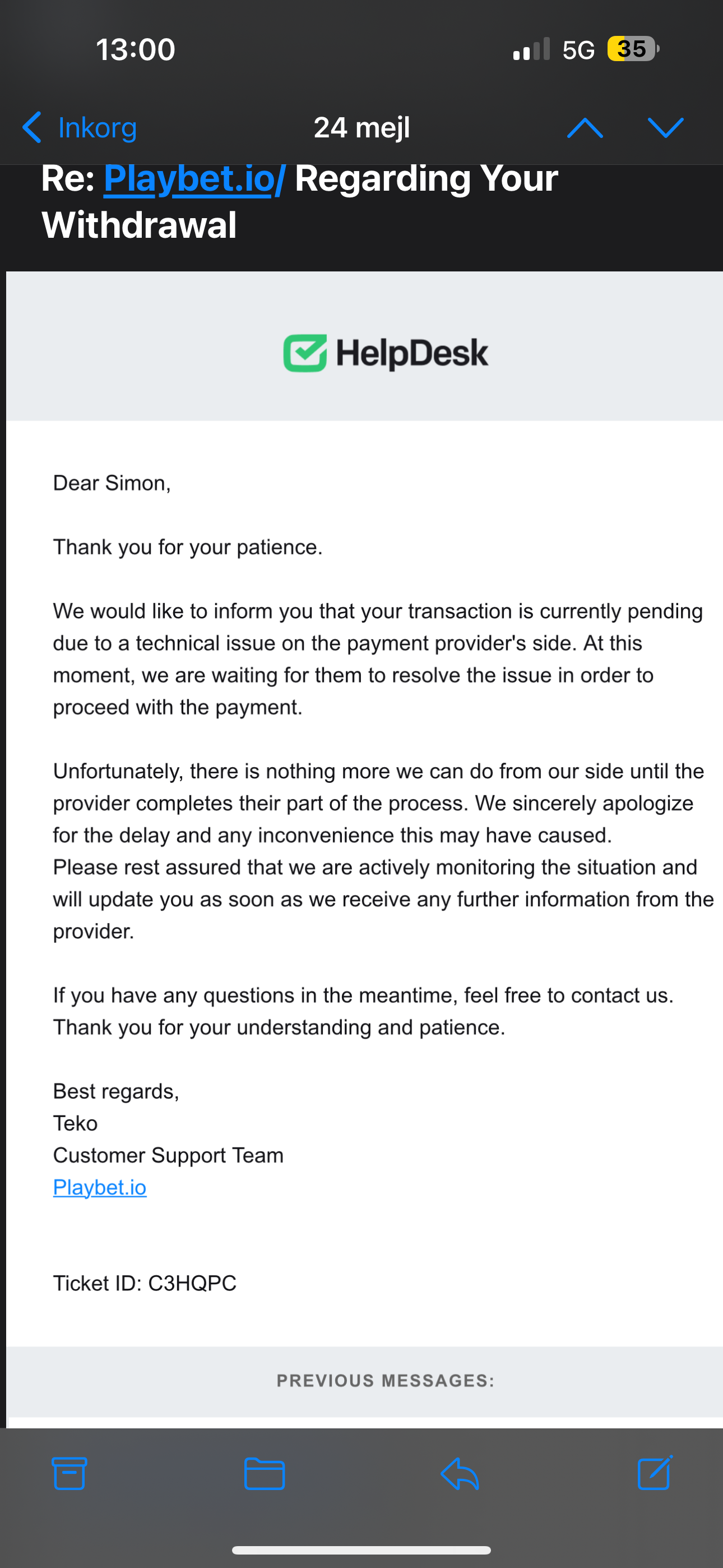The image size is (723, 1568).
Task: Tap the "Dear Simon," greeting line
Action: click(x=112, y=483)
